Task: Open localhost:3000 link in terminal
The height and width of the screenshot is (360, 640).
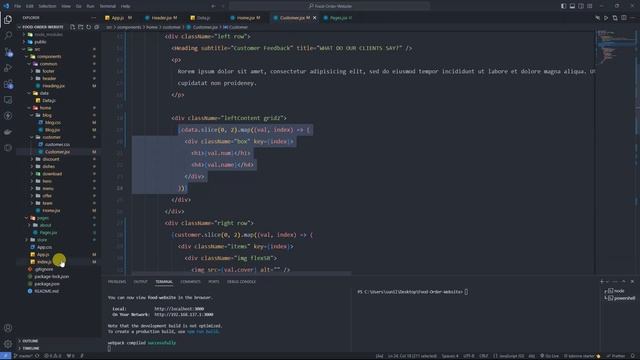Action: pos(179,309)
